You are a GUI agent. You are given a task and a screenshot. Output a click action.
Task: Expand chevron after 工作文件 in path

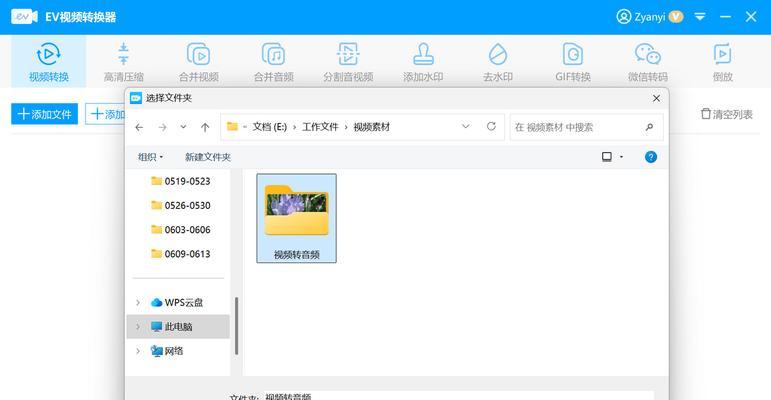(x=346, y=127)
